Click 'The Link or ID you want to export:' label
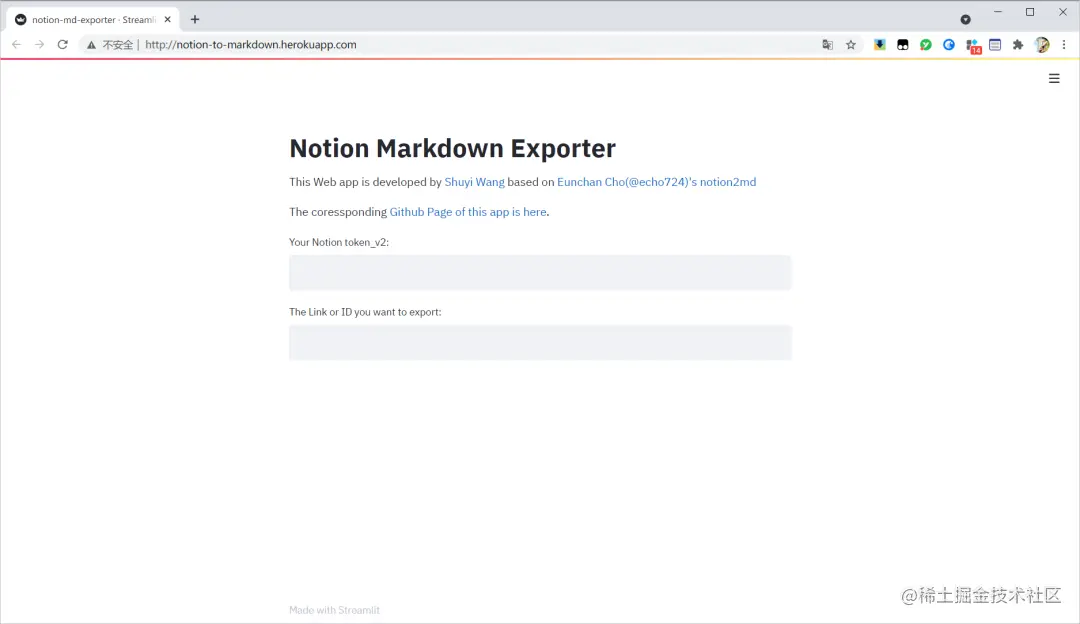Image resolution: width=1080 pixels, height=624 pixels. (x=365, y=312)
